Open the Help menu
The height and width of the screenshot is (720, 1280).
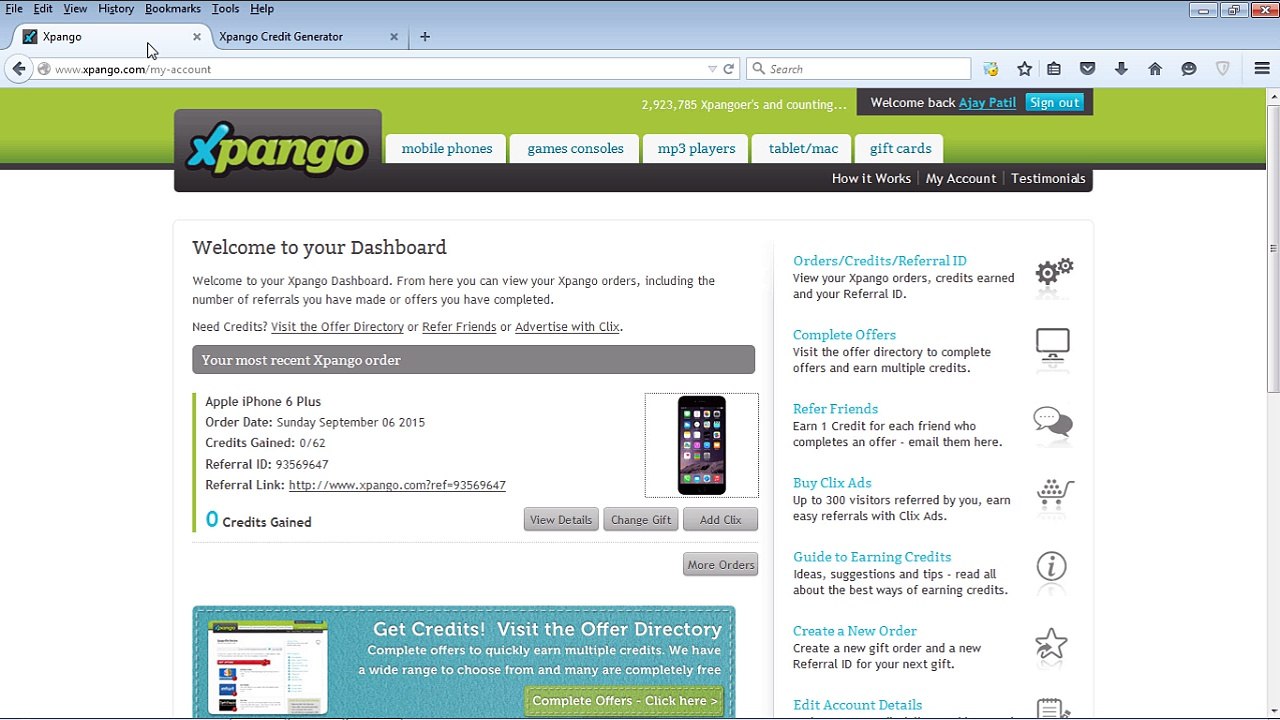(262, 9)
